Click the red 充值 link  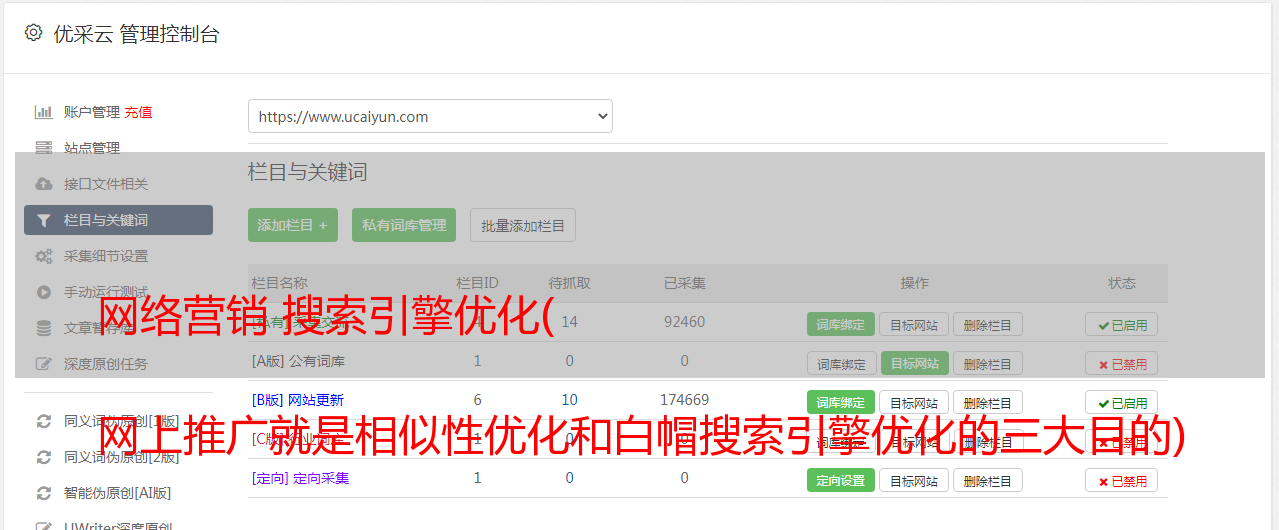click(x=138, y=112)
